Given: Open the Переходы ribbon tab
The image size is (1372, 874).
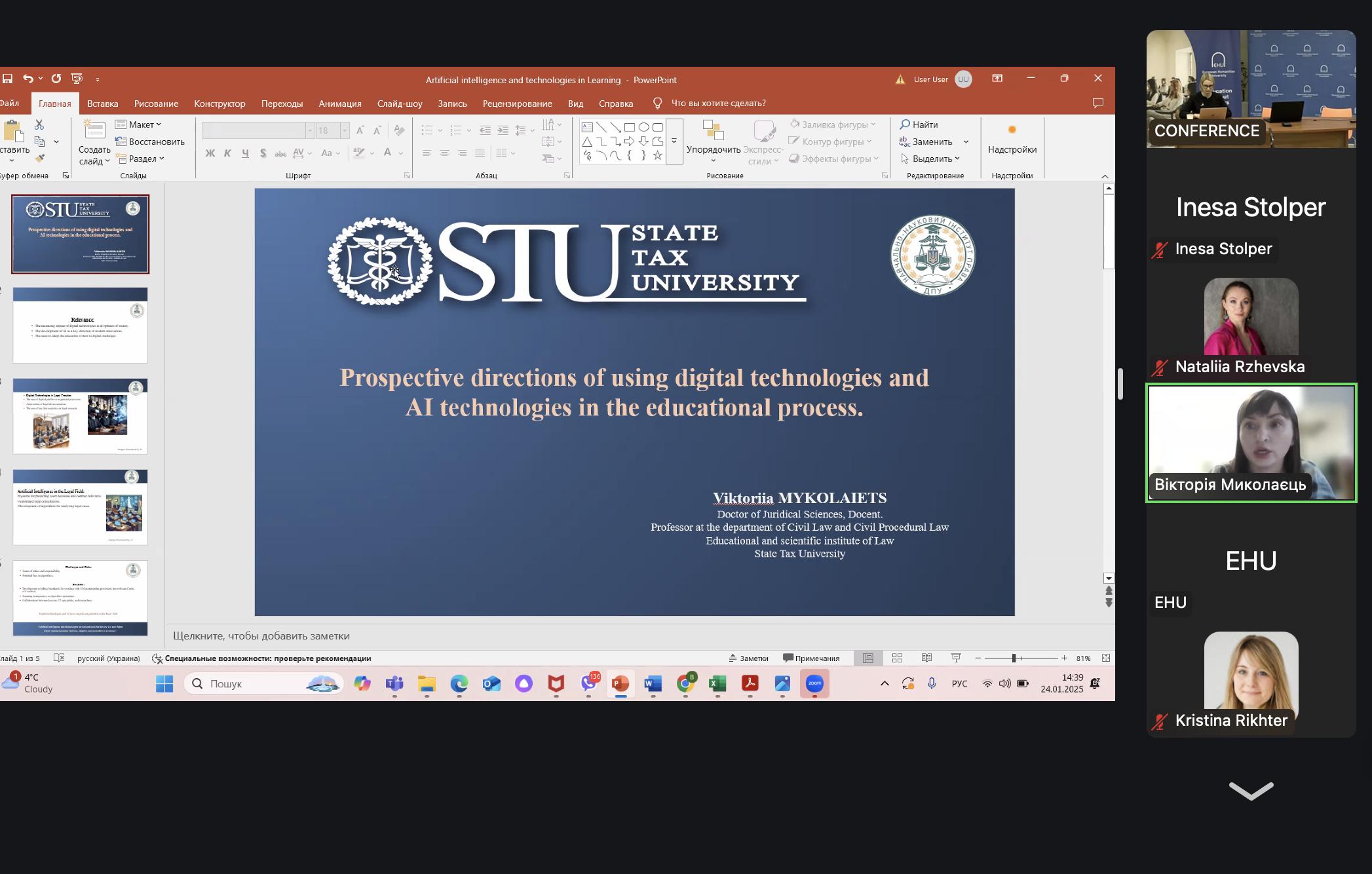Looking at the screenshot, I should 282,104.
